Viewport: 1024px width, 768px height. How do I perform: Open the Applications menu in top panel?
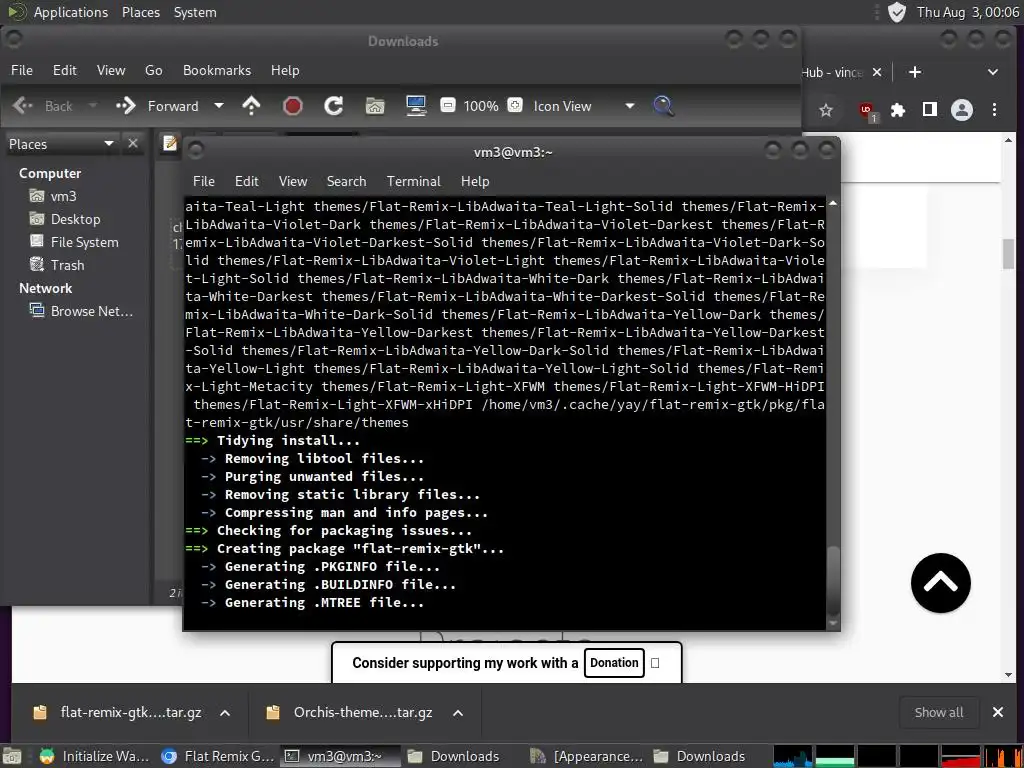click(71, 12)
